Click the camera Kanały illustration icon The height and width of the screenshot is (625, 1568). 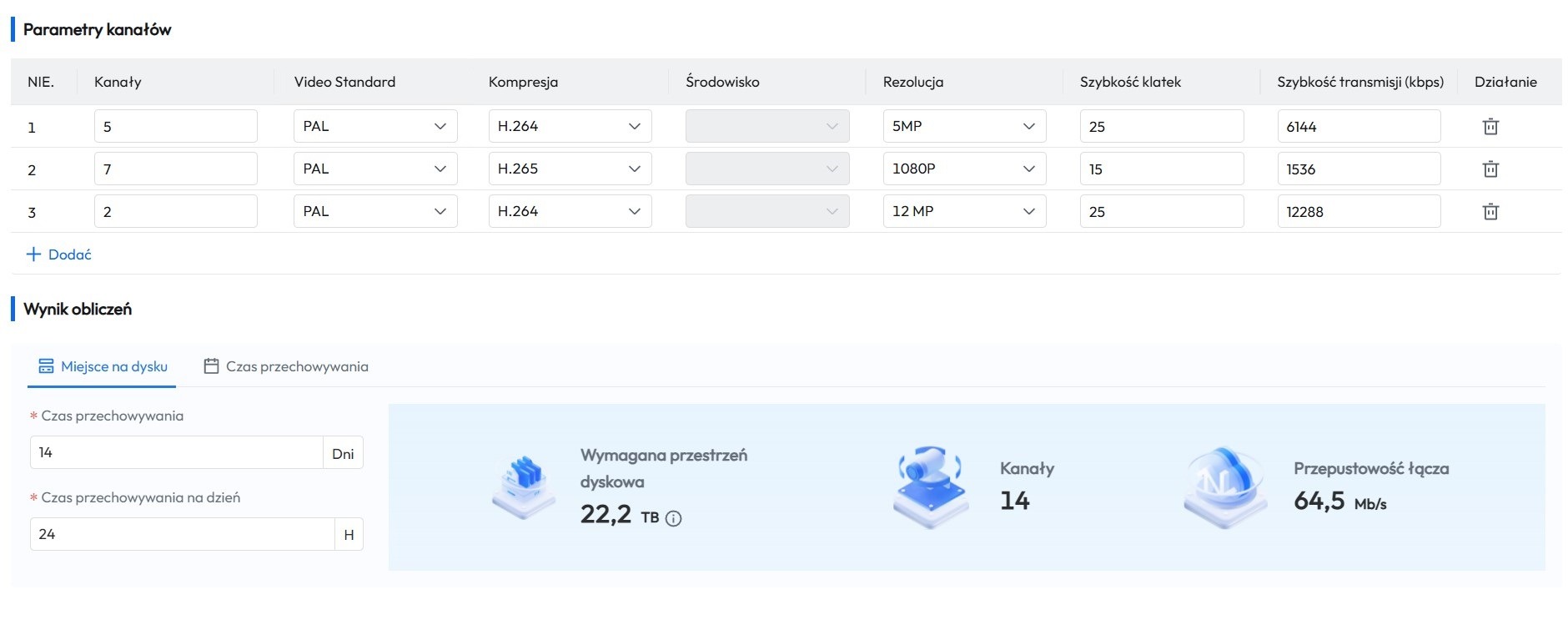tap(930, 487)
